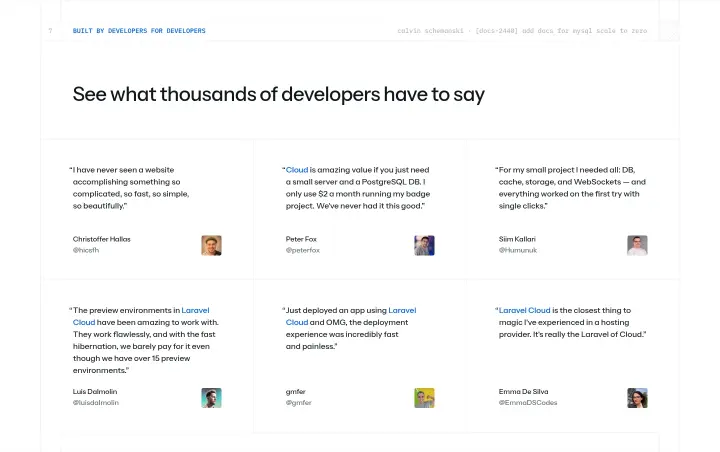Click Peter Fox's avatar photo
The height and width of the screenshot is (452, 720).
click(424, 245)
